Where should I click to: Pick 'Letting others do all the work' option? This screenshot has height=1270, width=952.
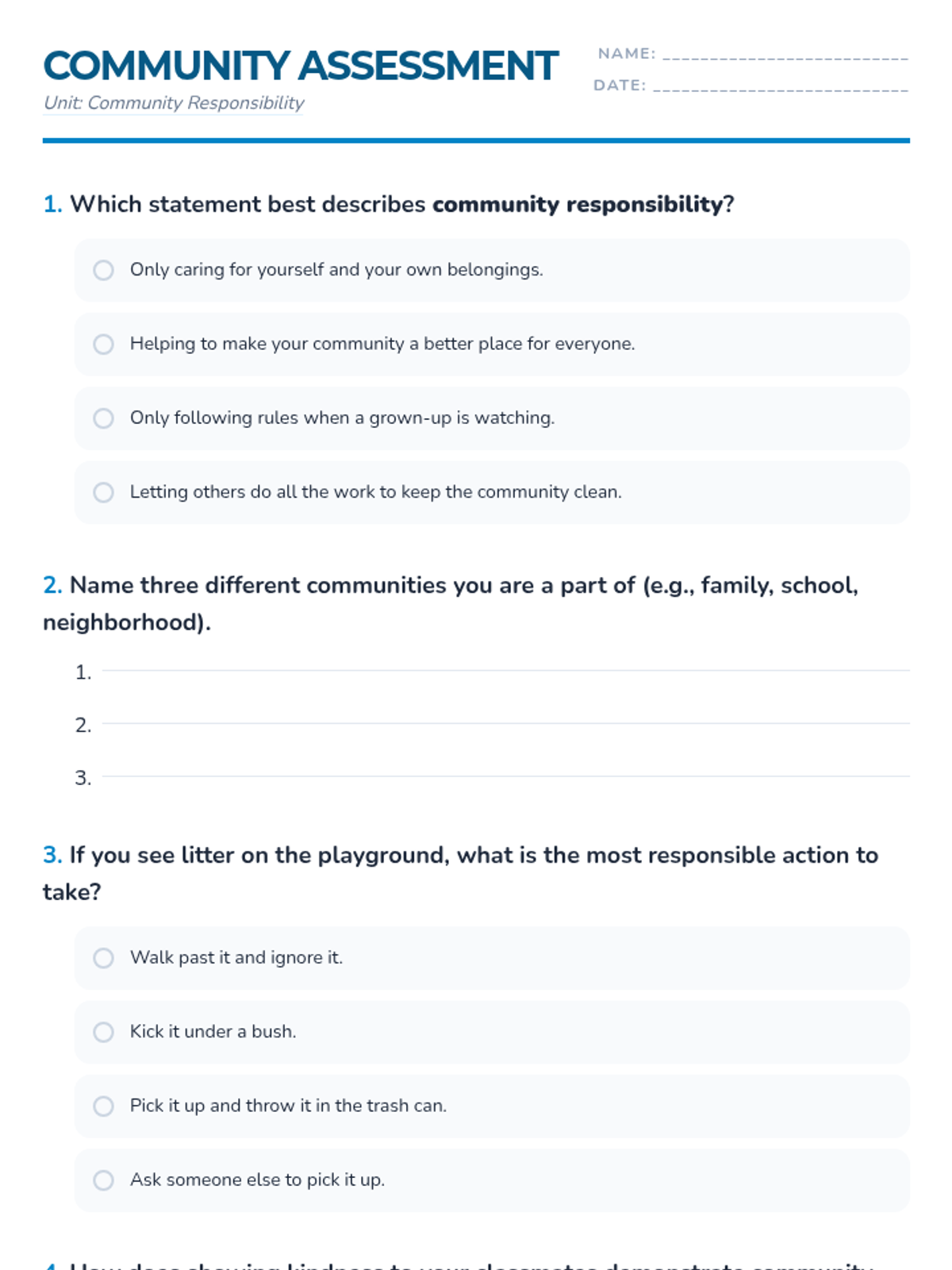[x=104, y=492]
